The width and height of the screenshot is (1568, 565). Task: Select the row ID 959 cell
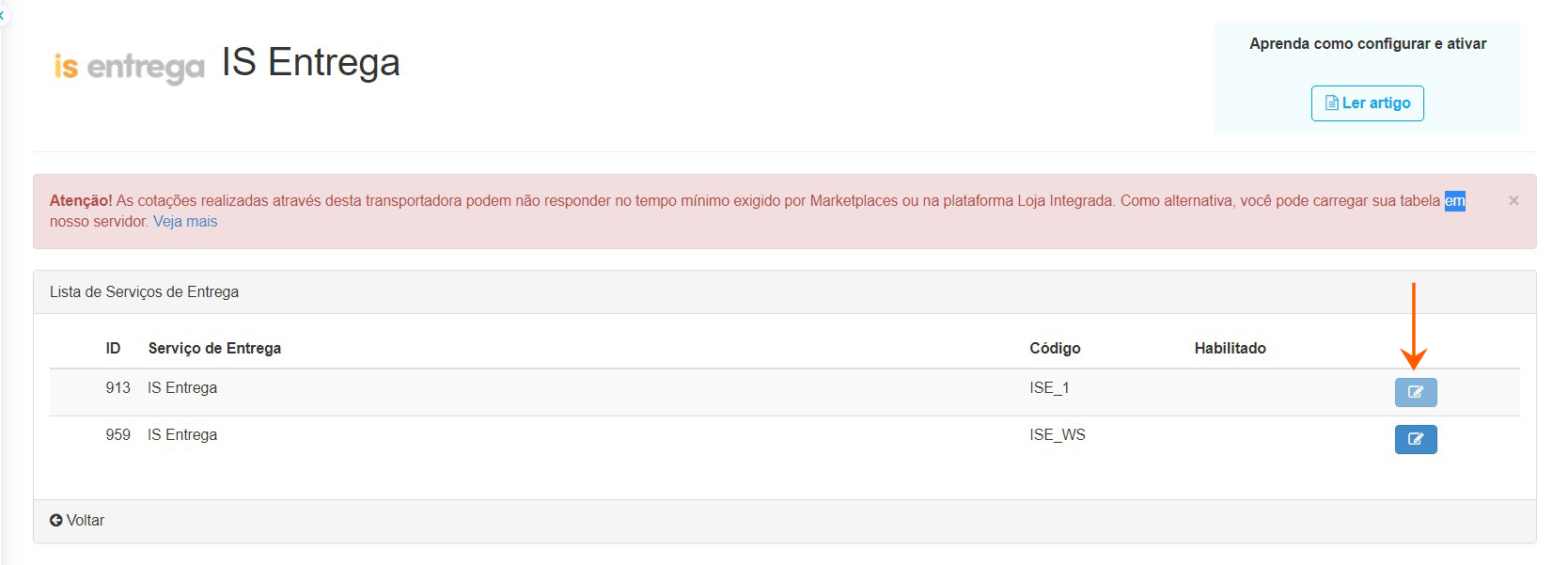[x=118, y=434]
